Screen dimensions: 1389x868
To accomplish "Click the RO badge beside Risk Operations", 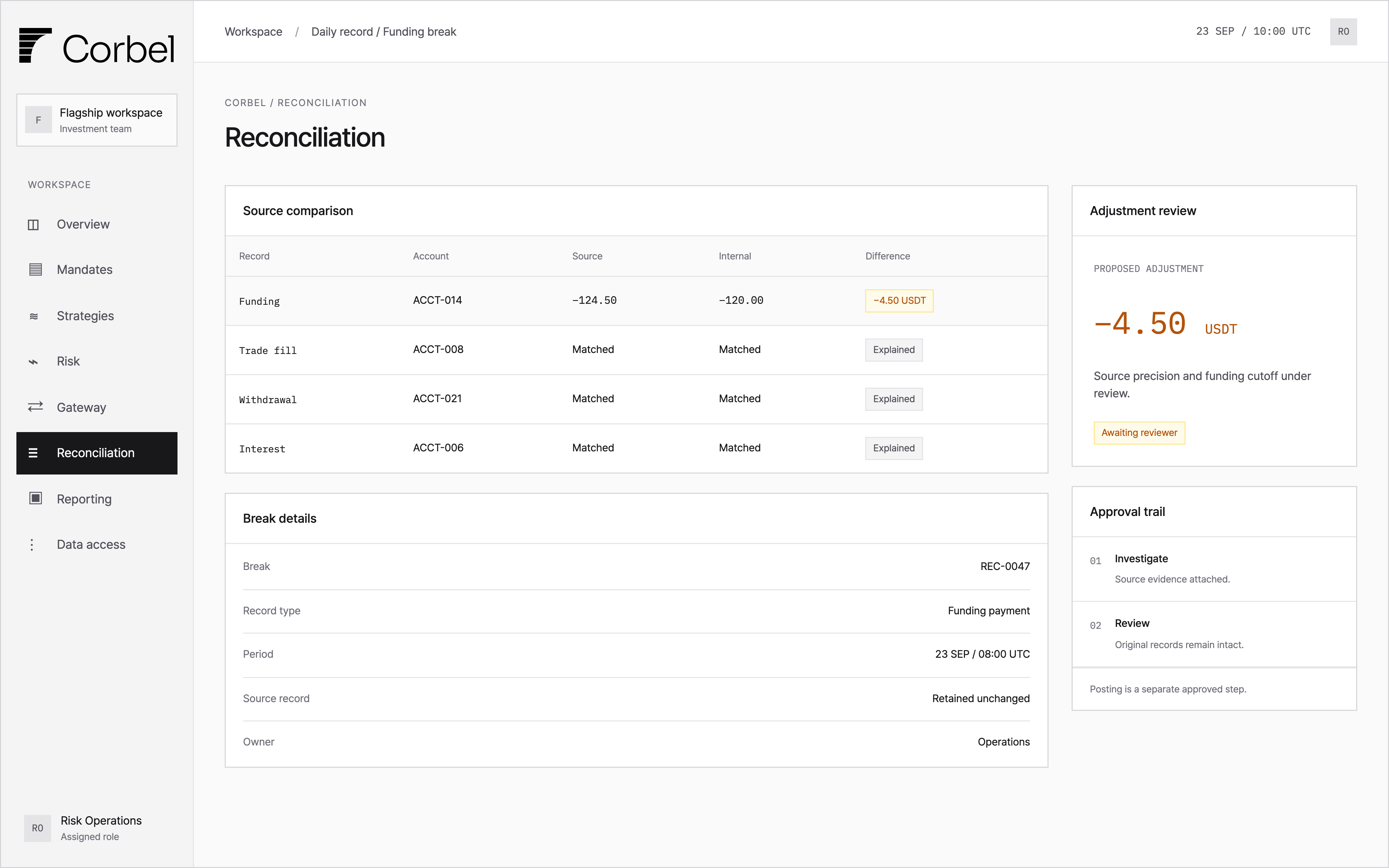I will (x=37, y=828).
